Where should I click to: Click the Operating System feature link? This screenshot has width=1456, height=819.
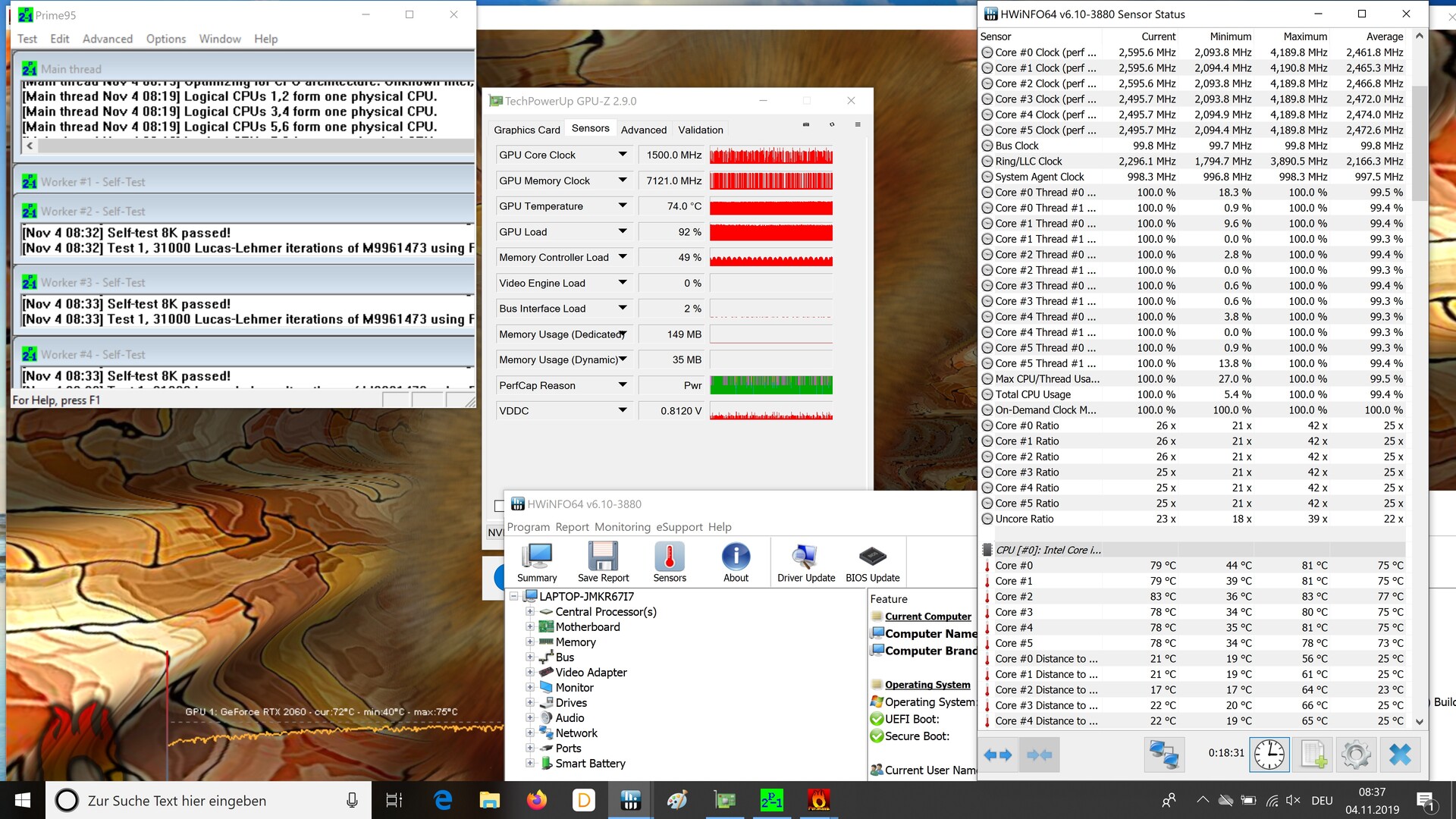[927, 685]
